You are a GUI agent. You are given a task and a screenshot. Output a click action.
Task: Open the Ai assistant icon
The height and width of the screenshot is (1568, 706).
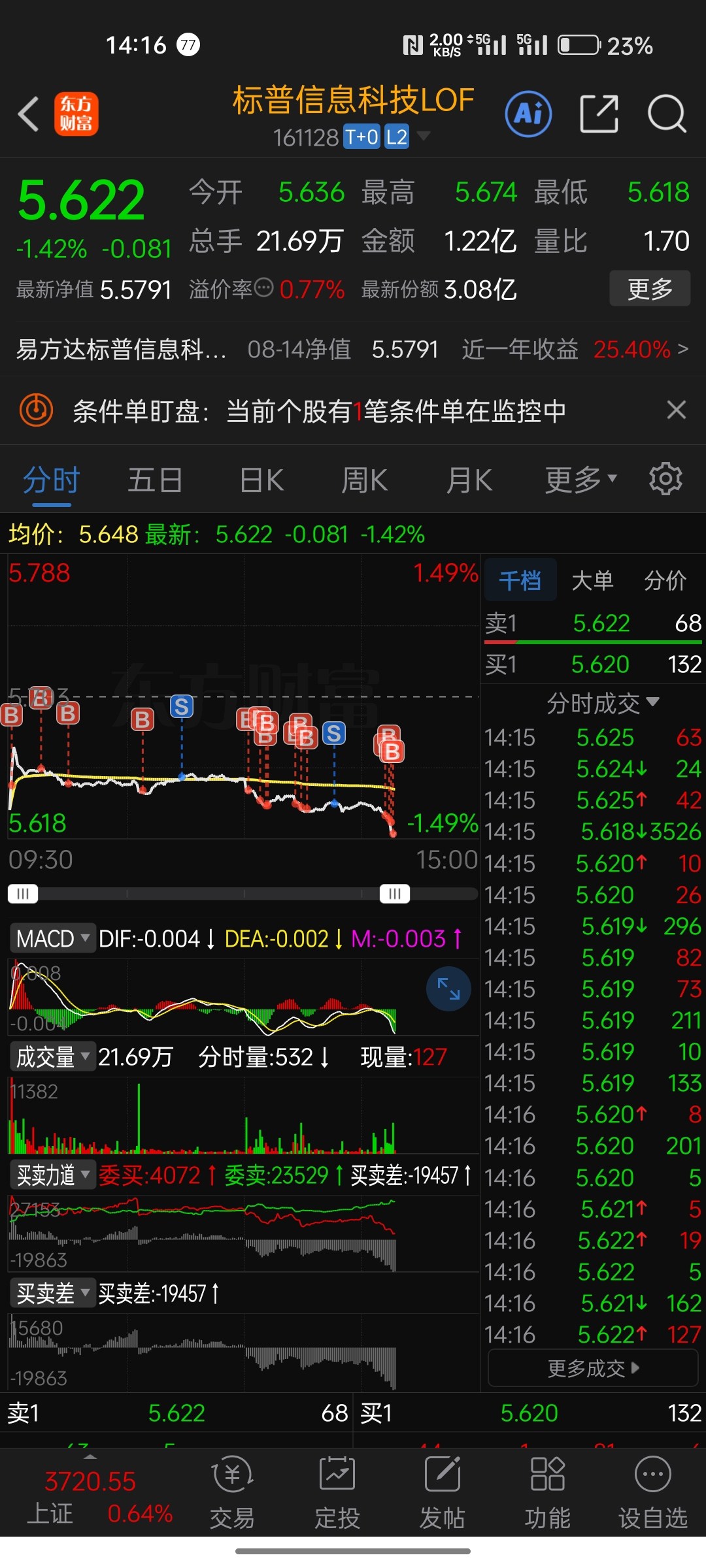[528, 114]
